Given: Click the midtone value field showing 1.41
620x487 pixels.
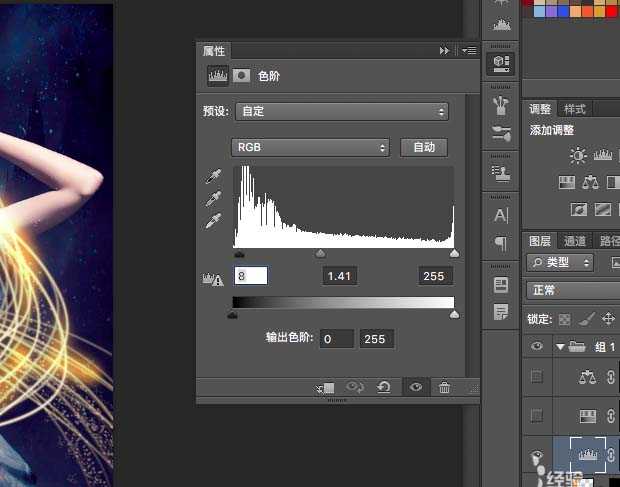Looking at the screenshot, I should [x=341, y=276].
